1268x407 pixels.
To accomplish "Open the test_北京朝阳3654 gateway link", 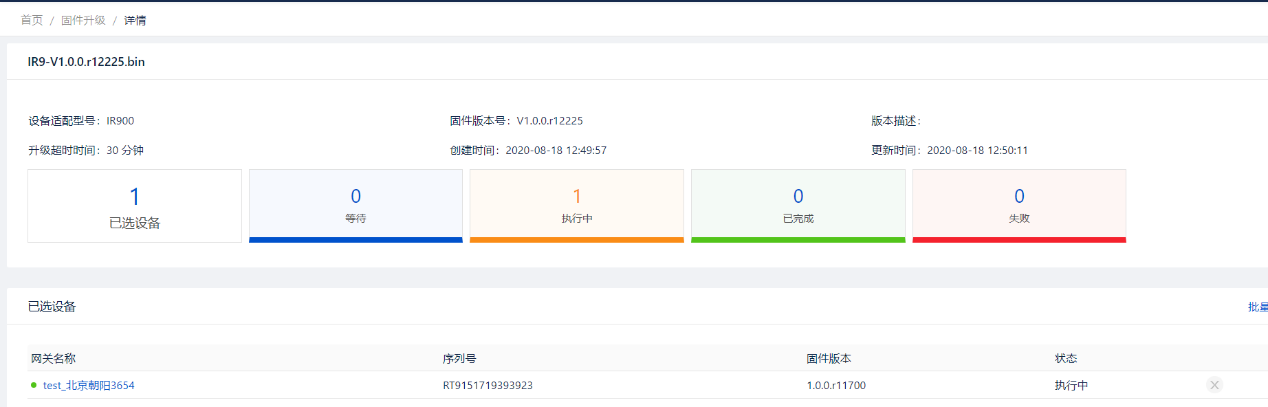I will coord(88,385).
